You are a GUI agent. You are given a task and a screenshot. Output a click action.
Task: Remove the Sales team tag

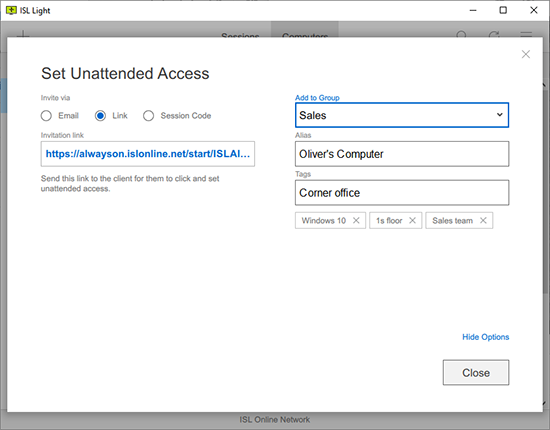click(483, 221)
